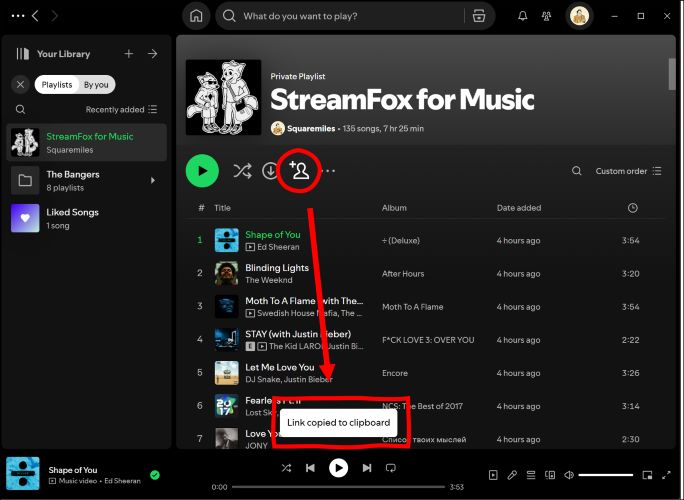Select track Shape of You in list
Screen dimensions: 684x500
pyautogui.click(x=273, y=235)
